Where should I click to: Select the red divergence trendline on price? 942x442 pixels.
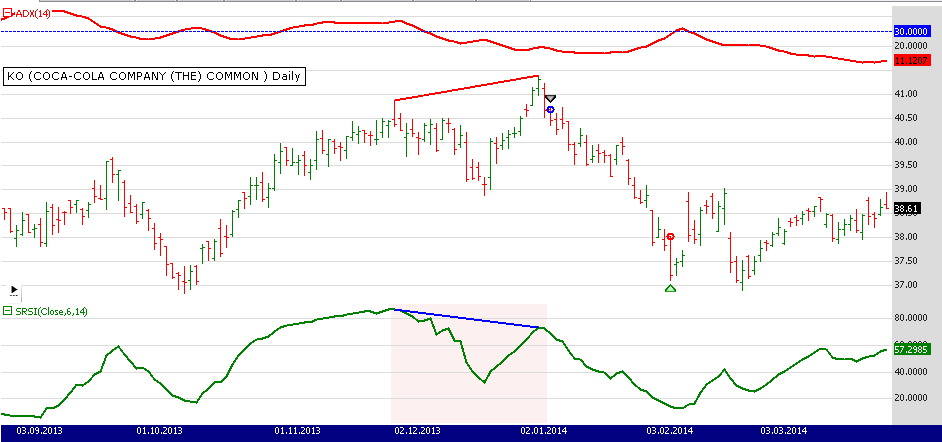[467, 88]
